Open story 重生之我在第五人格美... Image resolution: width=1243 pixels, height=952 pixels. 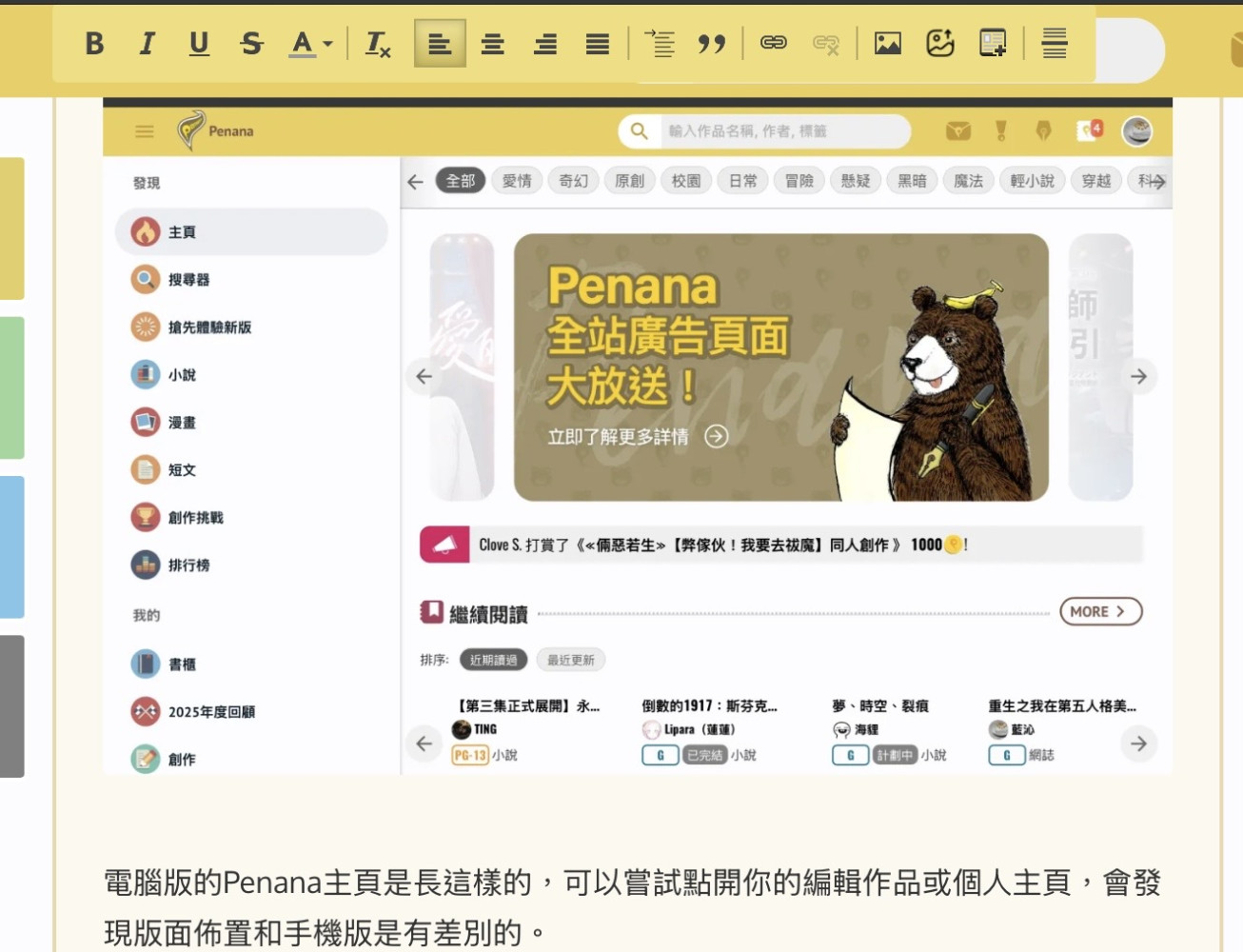[x=1062, y=706]
